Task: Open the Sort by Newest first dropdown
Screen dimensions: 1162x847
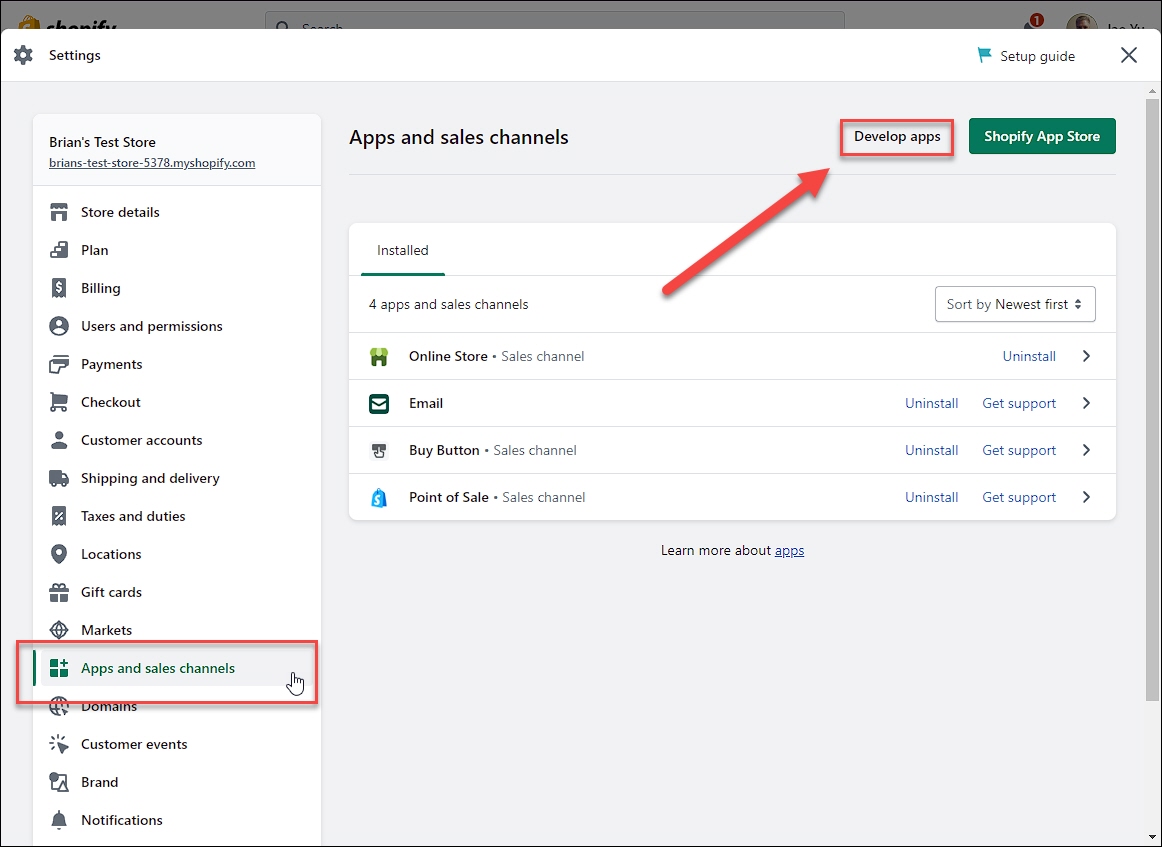Action: coord(1015,305)
